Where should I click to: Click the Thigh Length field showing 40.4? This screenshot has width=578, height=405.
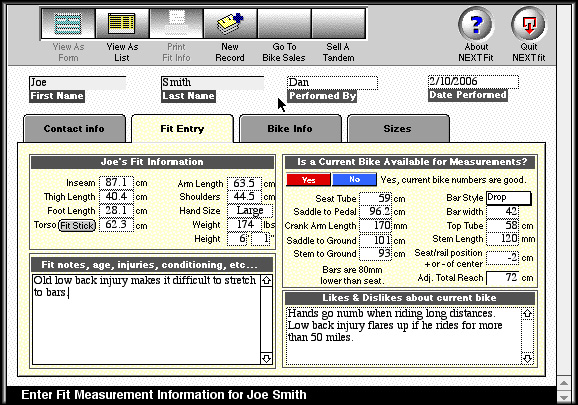tap(116, 196)
